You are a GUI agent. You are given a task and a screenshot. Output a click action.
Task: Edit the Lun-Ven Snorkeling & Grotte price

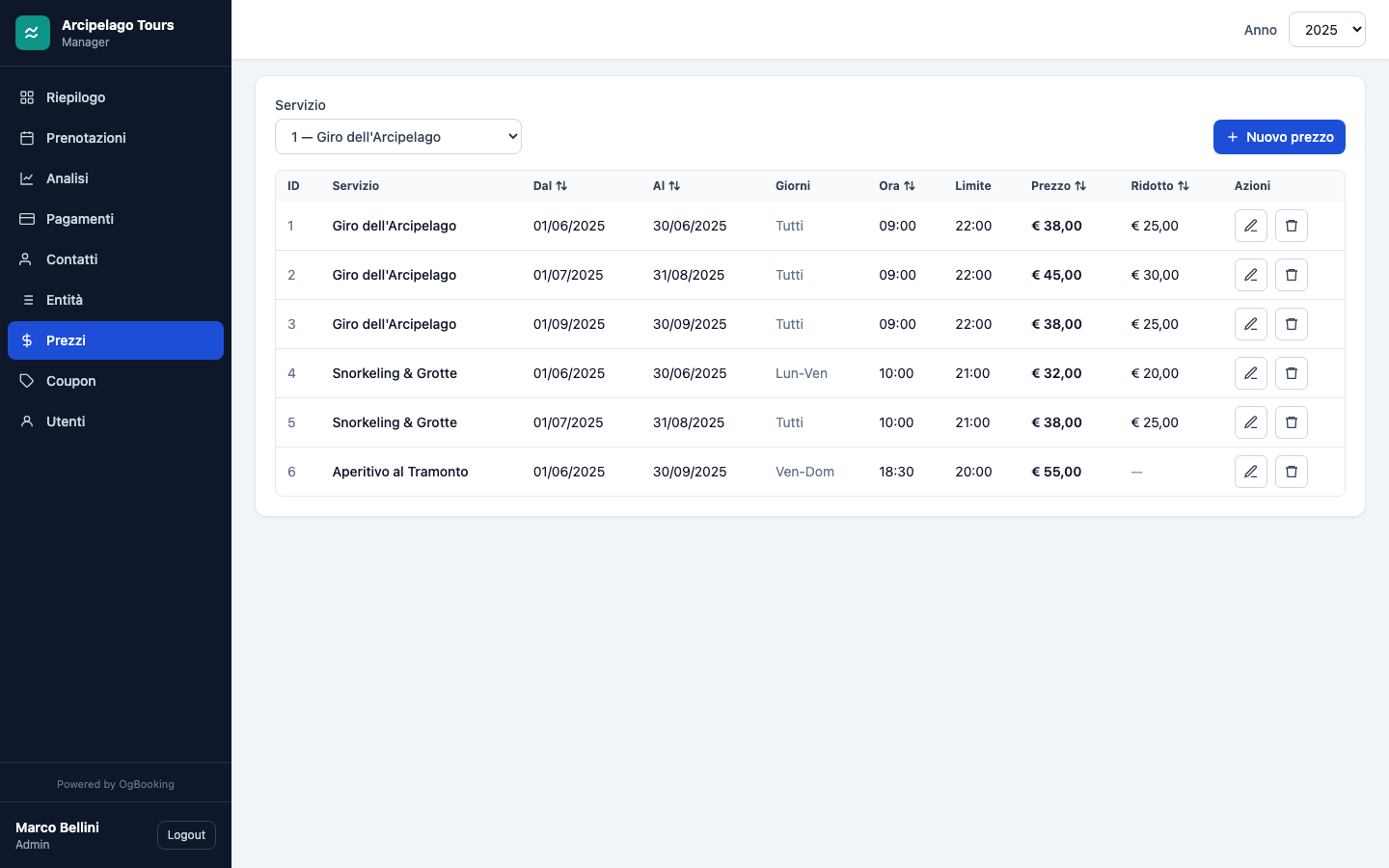[x=1251, y=373]
